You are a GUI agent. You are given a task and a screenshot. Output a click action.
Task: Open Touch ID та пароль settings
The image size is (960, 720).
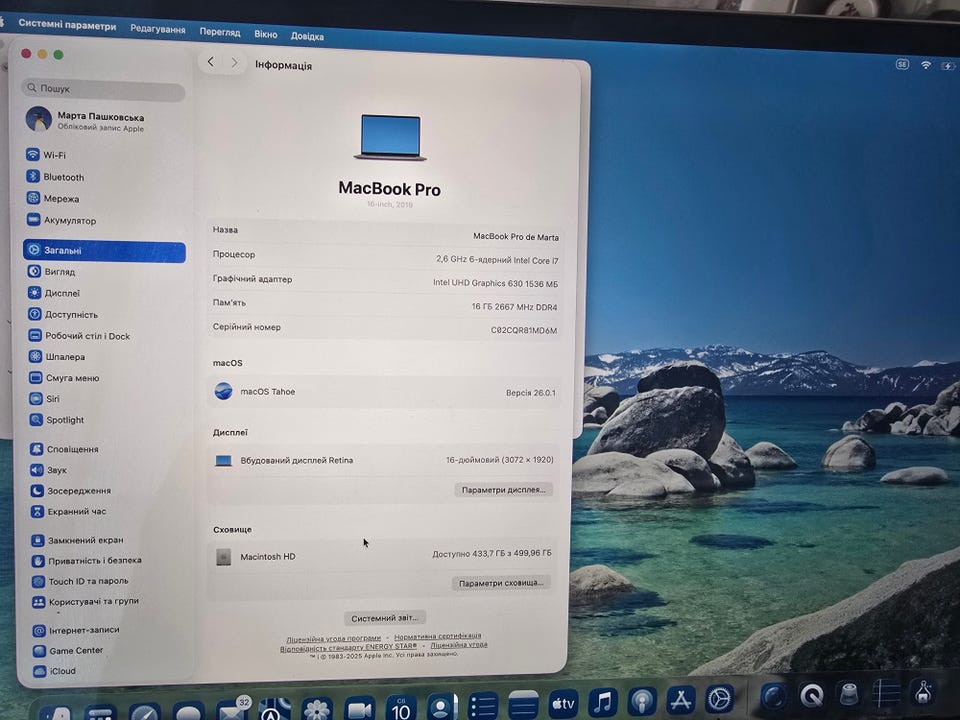(x=80, y=581)
